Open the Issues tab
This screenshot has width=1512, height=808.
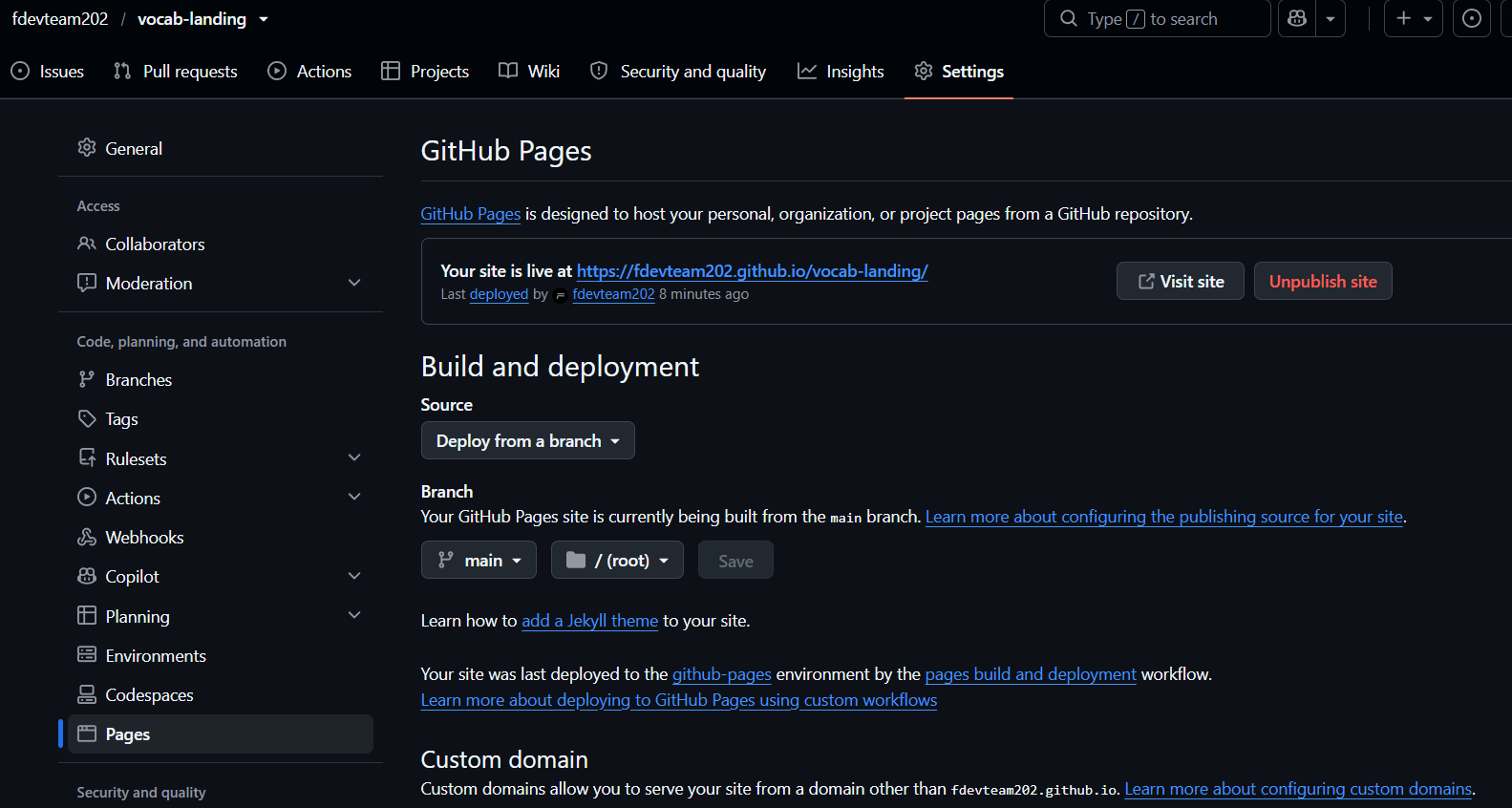point(48,72)
